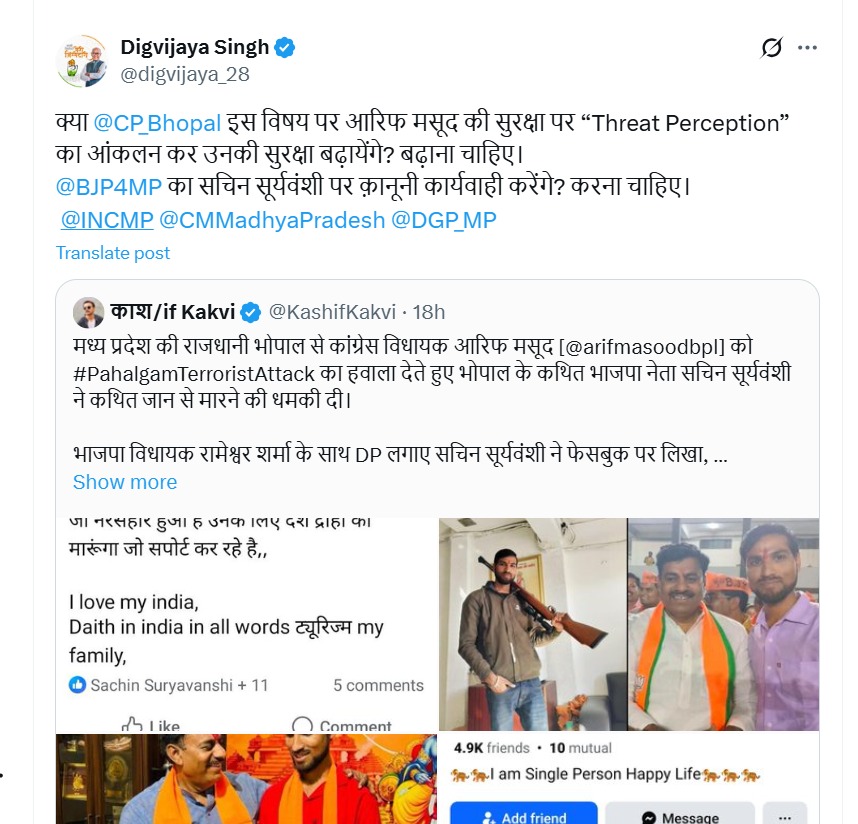
Task: Open the @CP_Bhopal mention link
Action: (158, 123)
